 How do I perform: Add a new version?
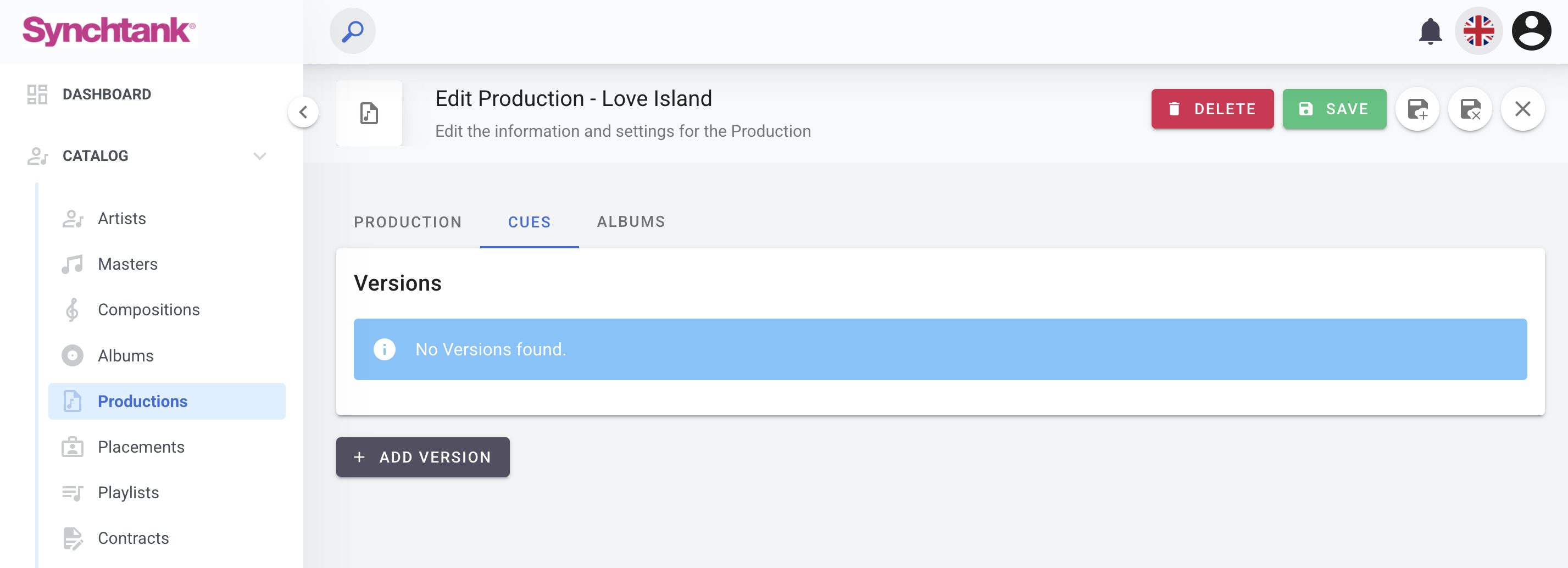click(422, 457)
